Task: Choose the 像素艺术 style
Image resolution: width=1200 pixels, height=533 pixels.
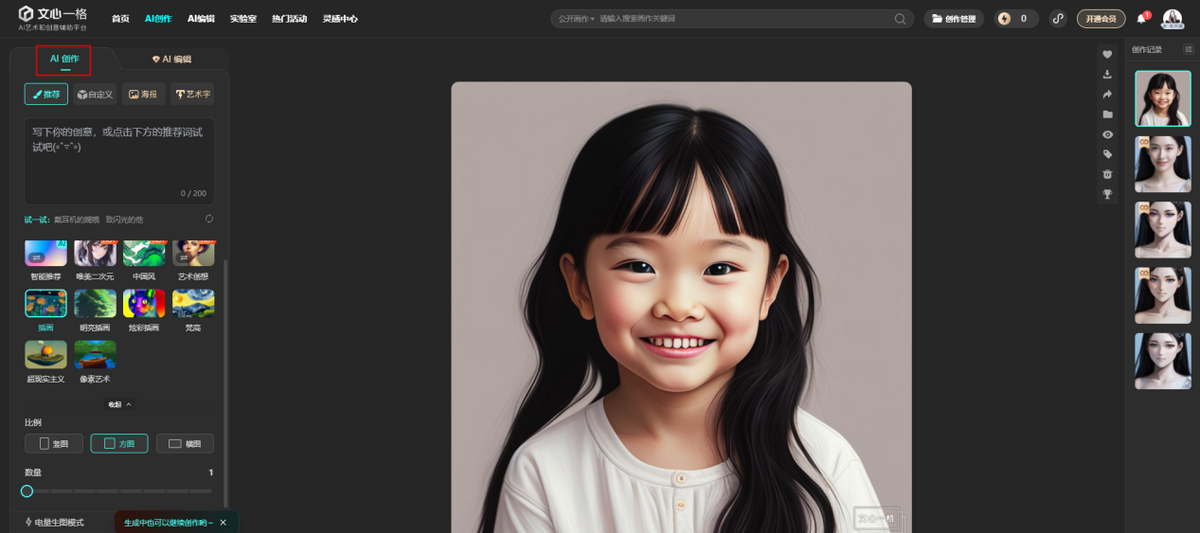Action: pos(95,362)
